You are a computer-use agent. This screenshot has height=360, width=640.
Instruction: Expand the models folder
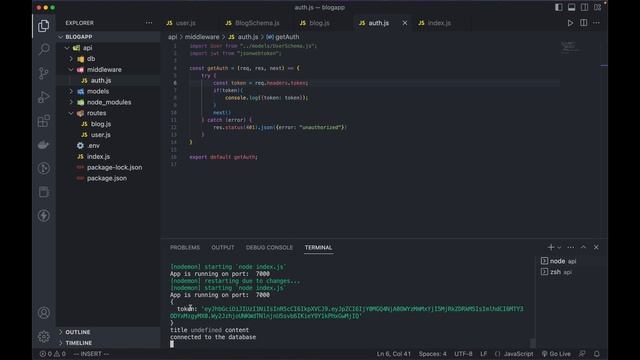pos(108,91)
